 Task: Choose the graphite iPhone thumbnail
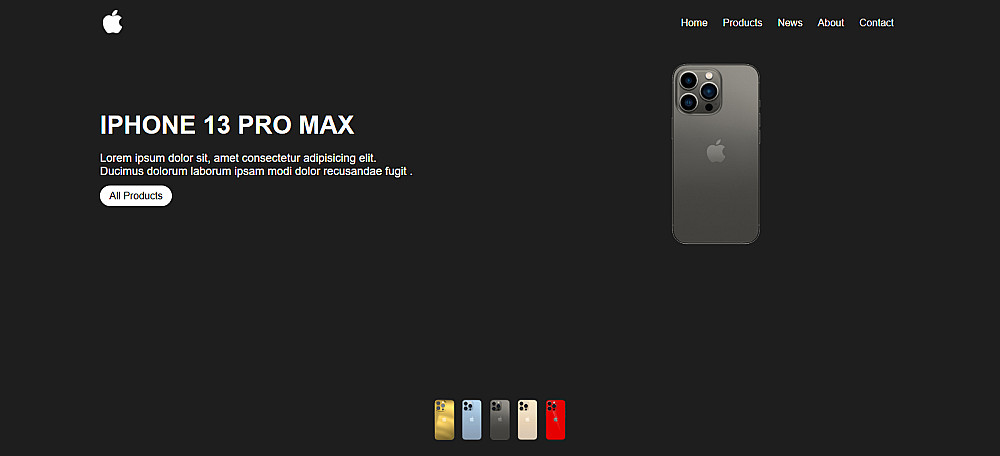(500, 420)
